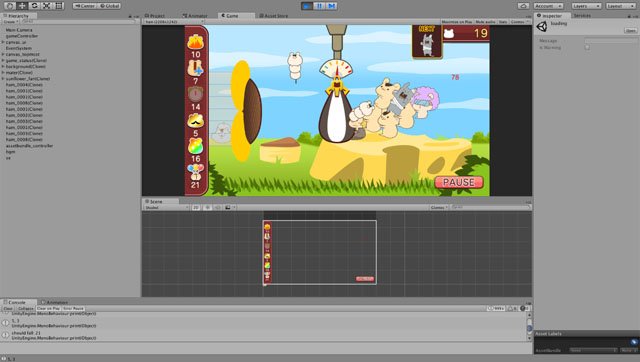Expand canvas_topmost in the Hierarchy
Image resolution: width=640 pixels, height=362 pixels.
click(3, 54)
